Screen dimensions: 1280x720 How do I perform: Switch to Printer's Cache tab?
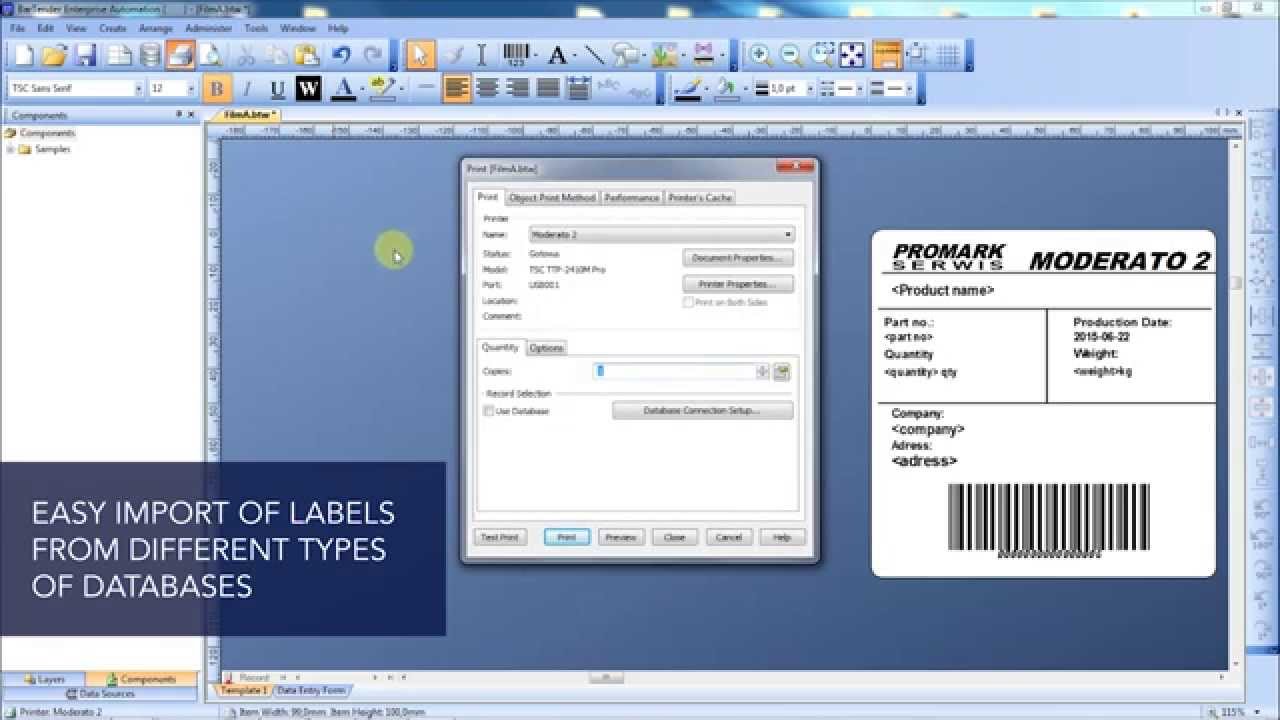click(x=700, y=198)
